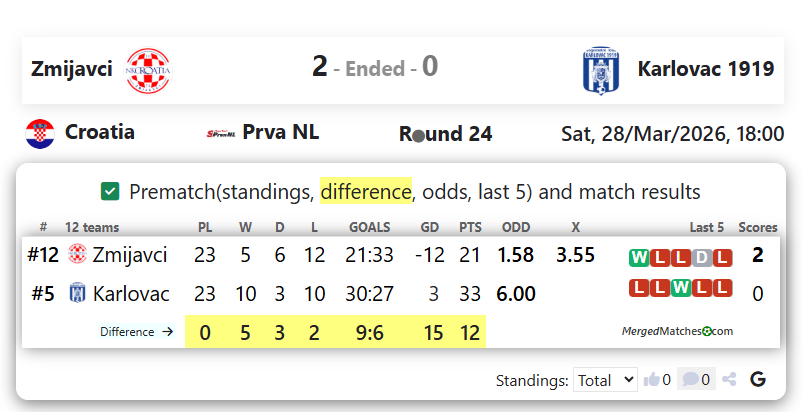Image resolution: width=803 pixels, height=412 pixels.
Task: Click the Round 24 label
Action: (445, 133)
